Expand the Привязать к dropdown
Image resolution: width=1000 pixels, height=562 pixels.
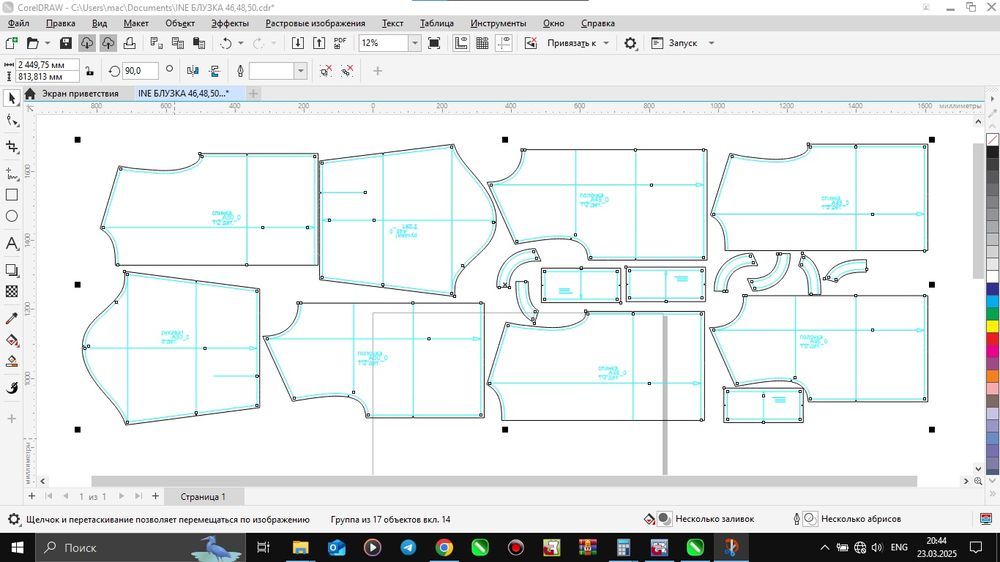click(x=606, y=43)
